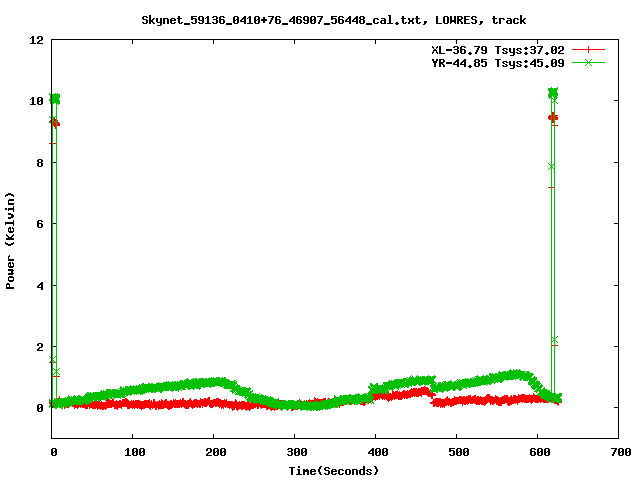Click the x-axis tick label 700
The width and height of the screenshot is (640, 480).
(x=621, y=452)
